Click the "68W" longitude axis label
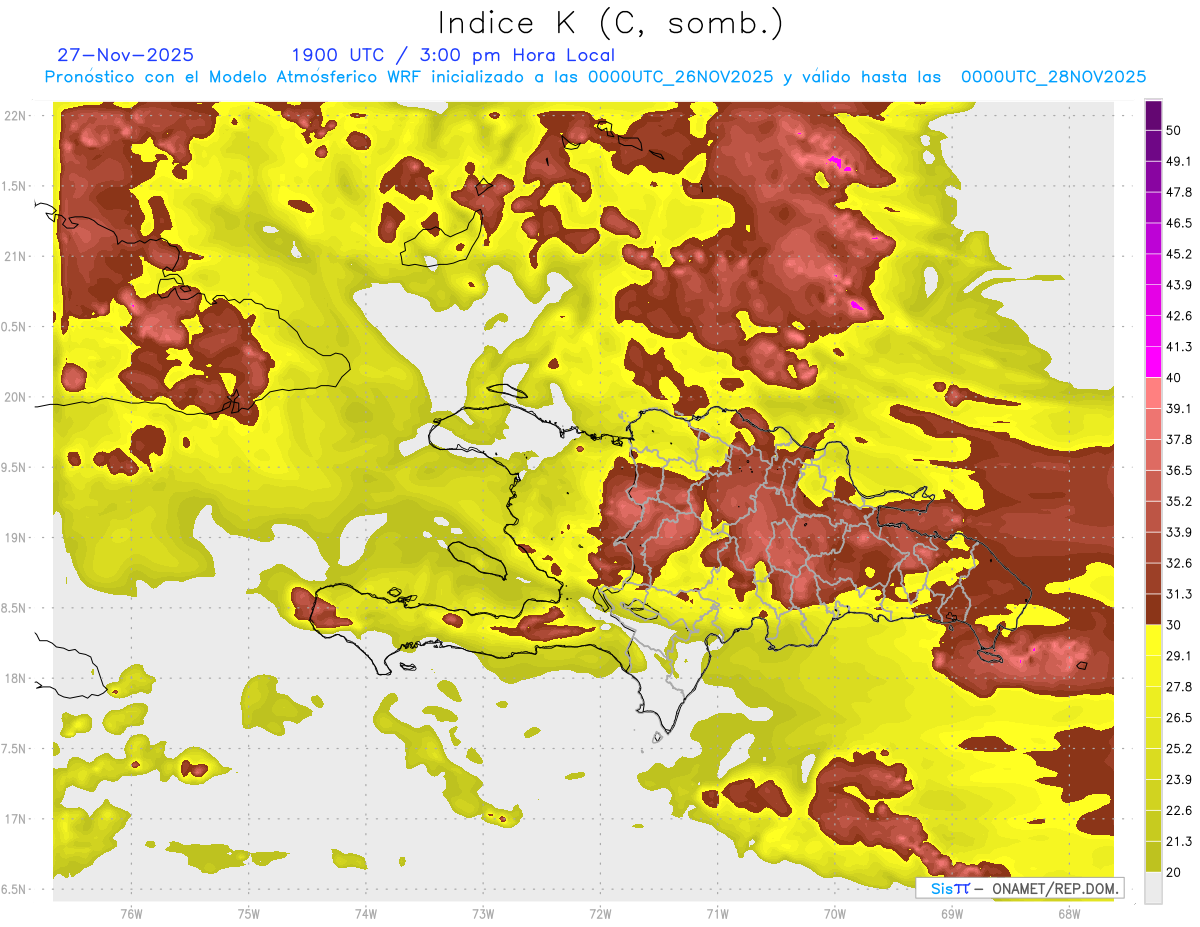 [1068, 913]
